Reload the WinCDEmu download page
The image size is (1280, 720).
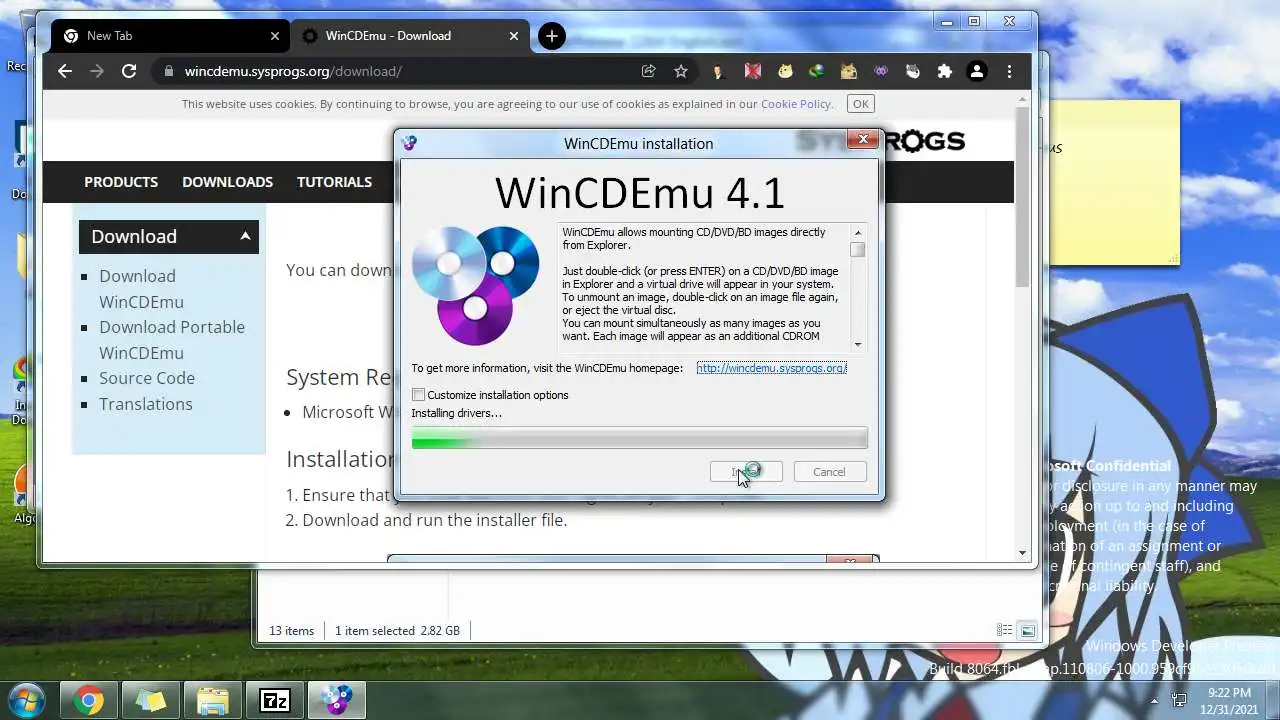pyautogui.click(x=129, y=71)
